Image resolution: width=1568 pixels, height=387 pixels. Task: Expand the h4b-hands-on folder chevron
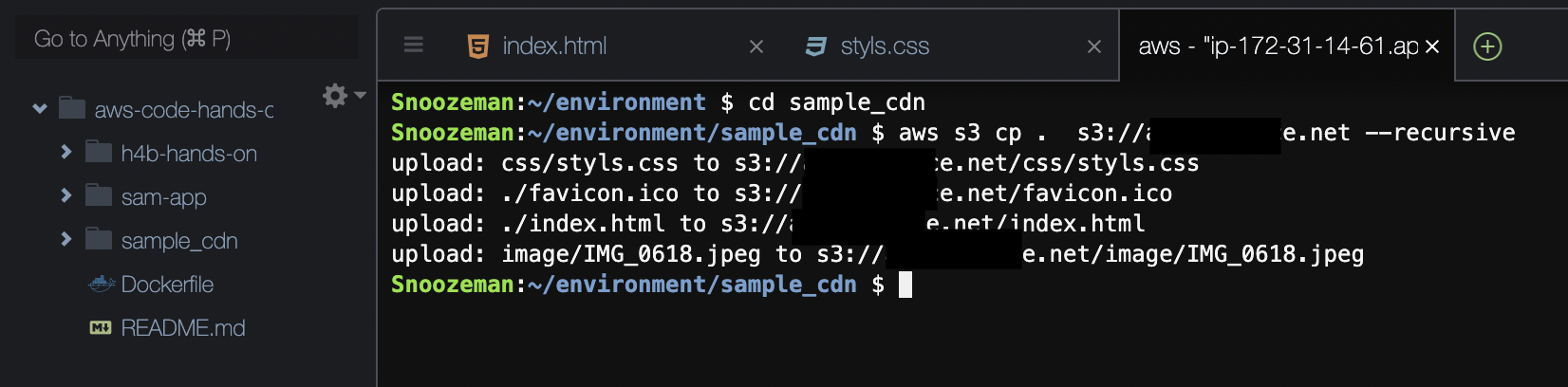point(66,152)
